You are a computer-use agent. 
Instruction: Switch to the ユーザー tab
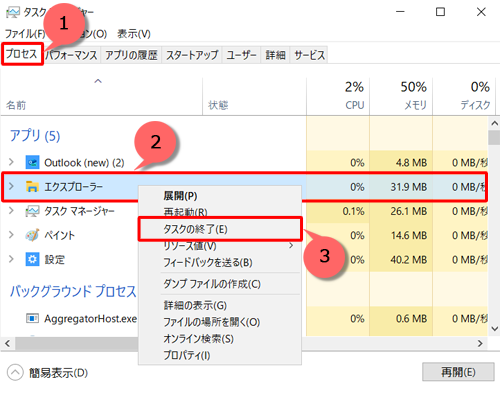241,55
